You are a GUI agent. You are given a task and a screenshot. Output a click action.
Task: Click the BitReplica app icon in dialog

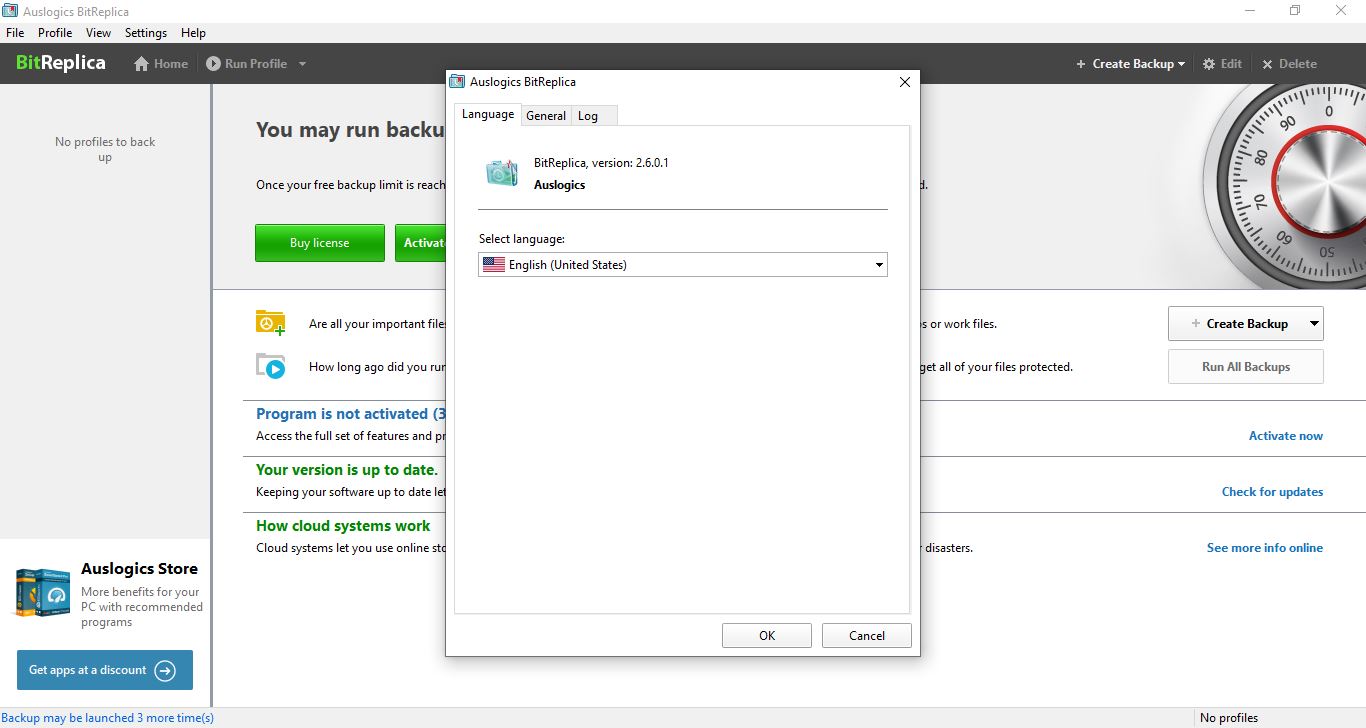point(502,173)
